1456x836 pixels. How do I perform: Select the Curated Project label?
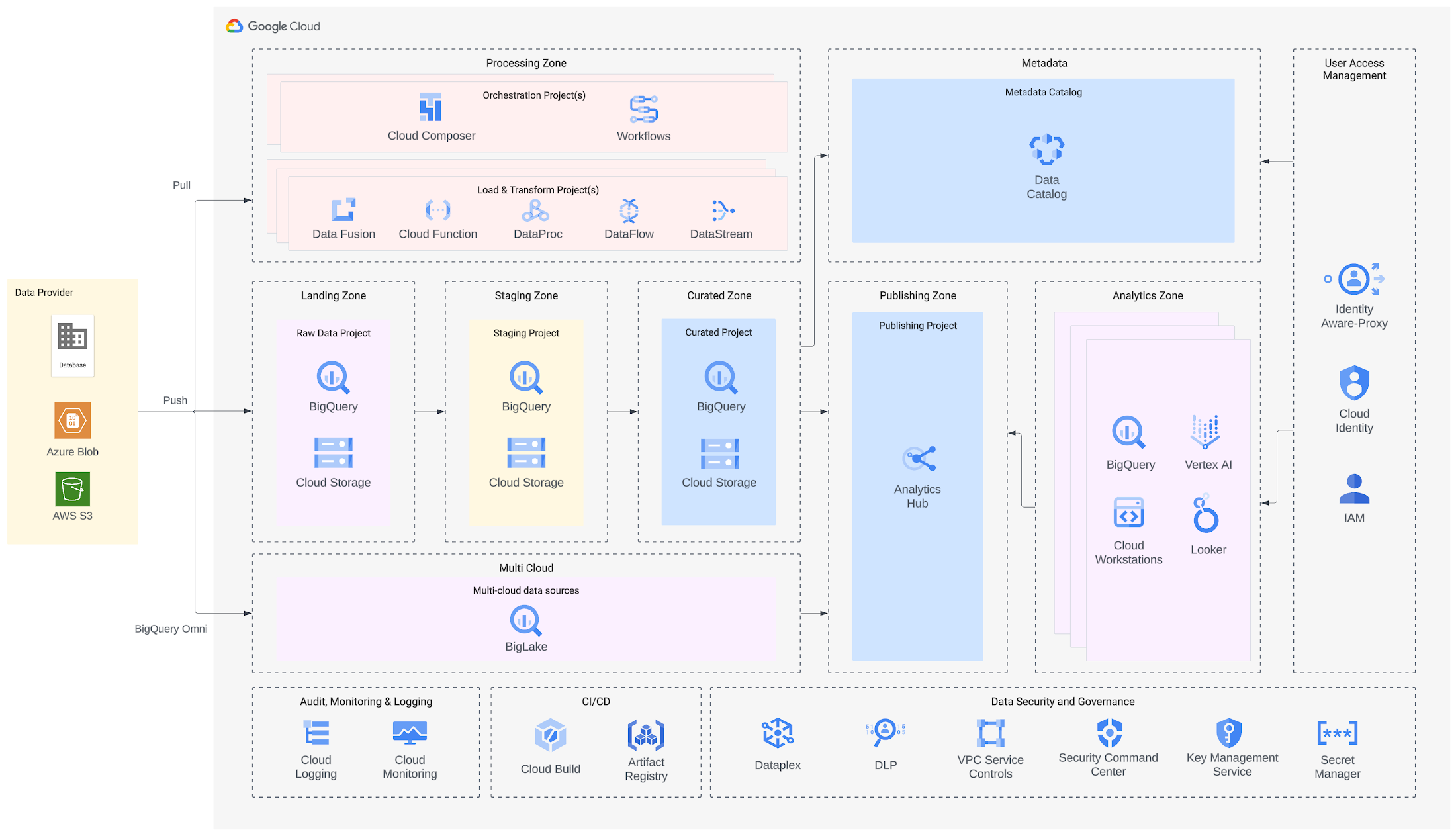click(719, 332)
